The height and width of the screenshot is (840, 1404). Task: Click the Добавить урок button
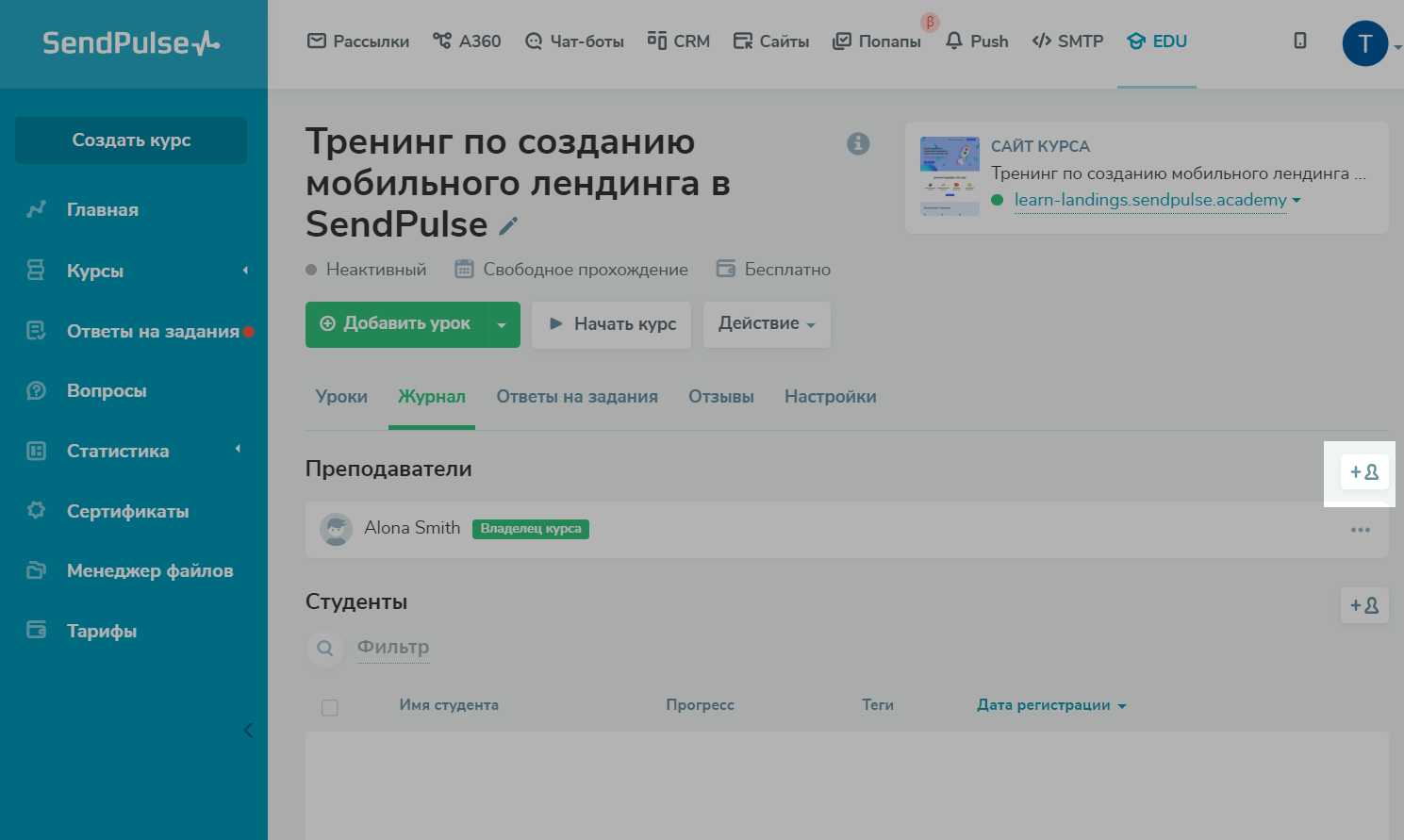point(395,325)
